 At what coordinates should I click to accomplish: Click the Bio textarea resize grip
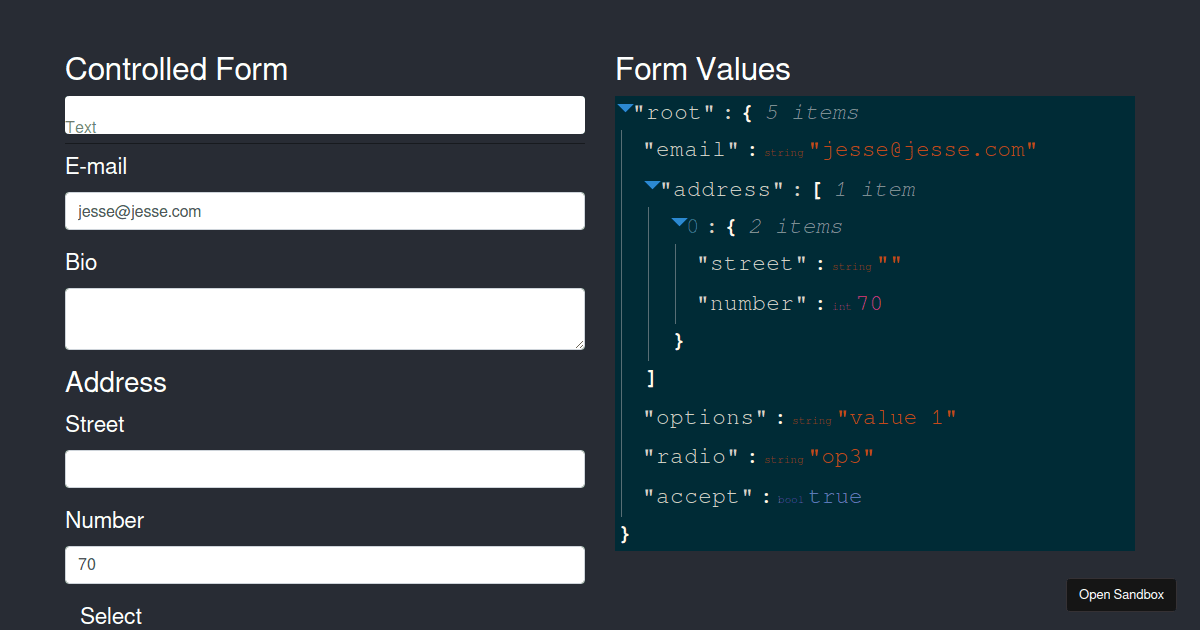[581, 345]
